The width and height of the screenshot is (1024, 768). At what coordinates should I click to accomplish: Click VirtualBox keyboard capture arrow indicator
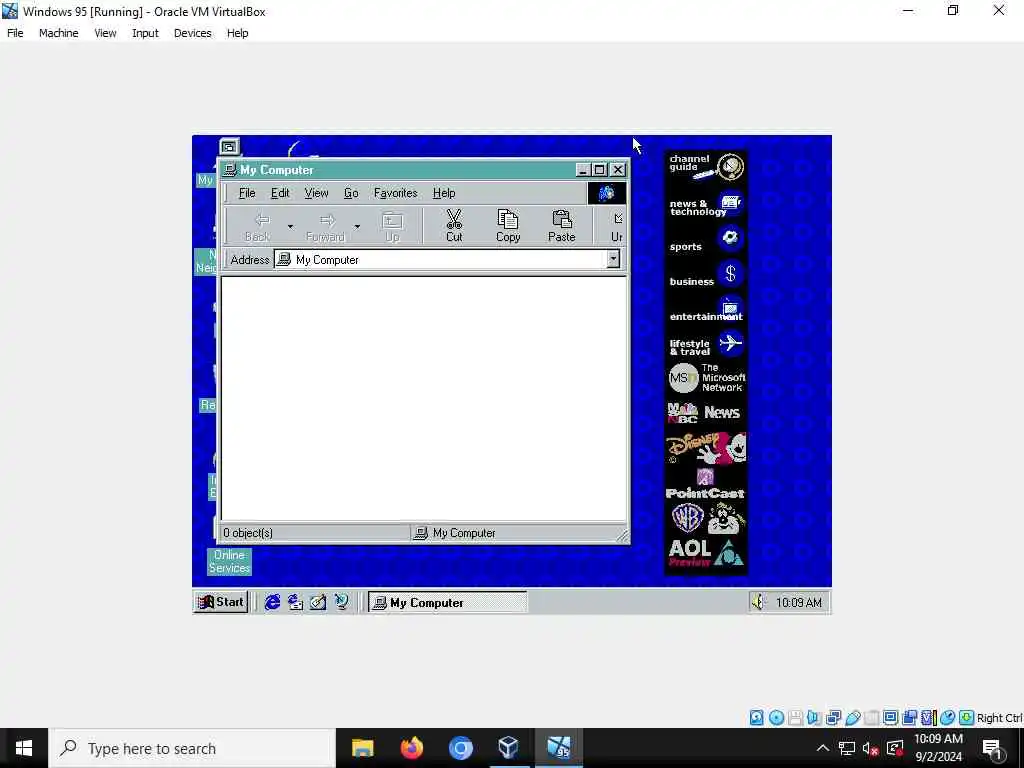[x=967, y=718]
